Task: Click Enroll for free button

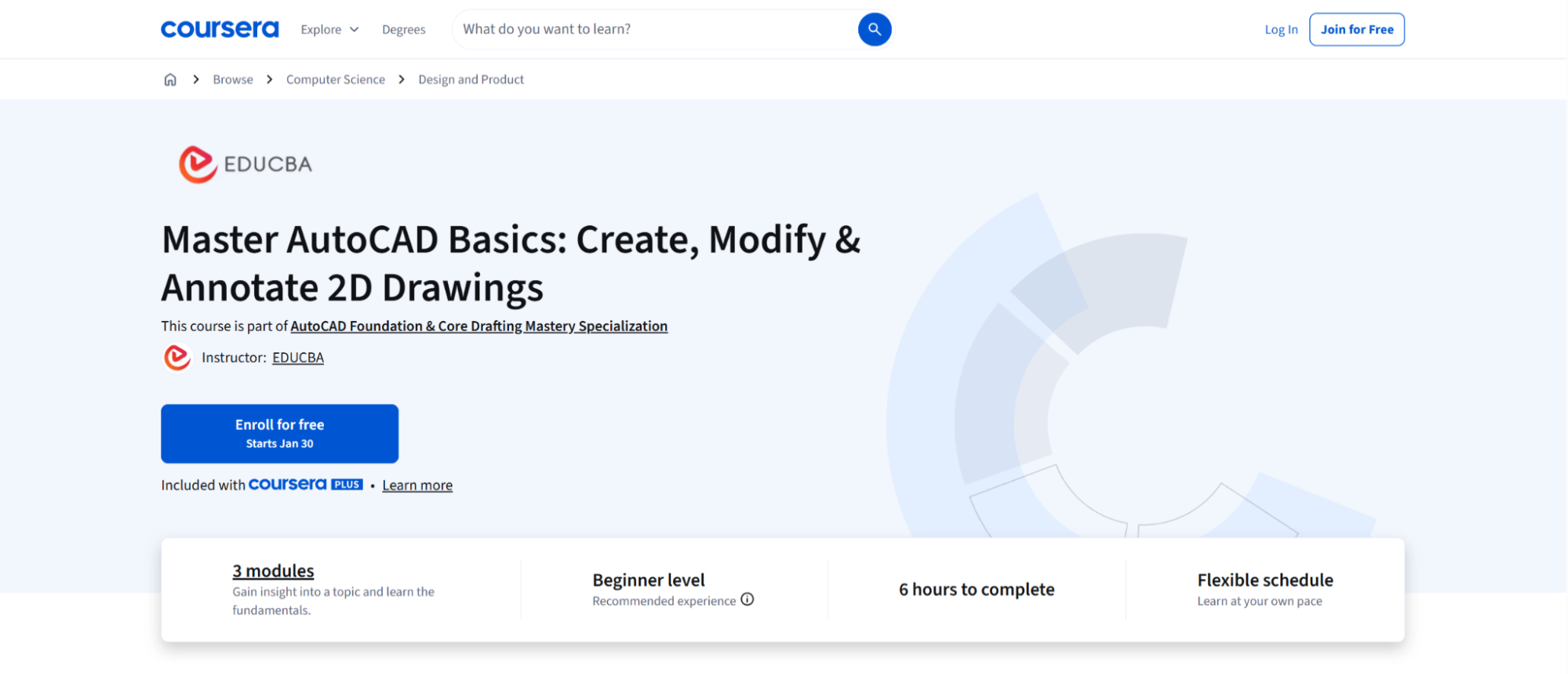Action: pos(280,433)
